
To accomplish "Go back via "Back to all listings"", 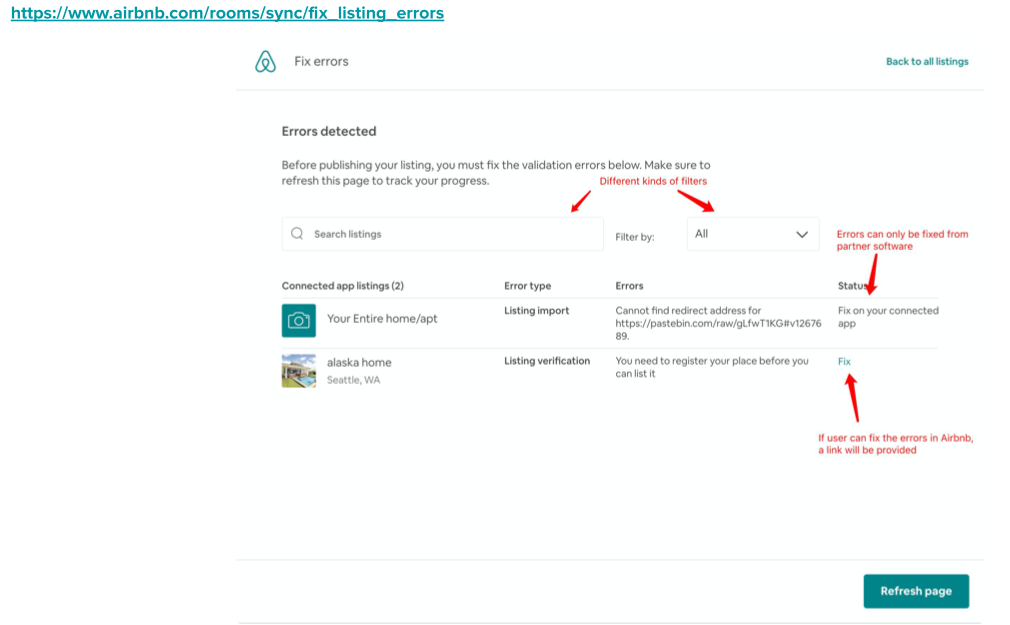I will point(926,62).
